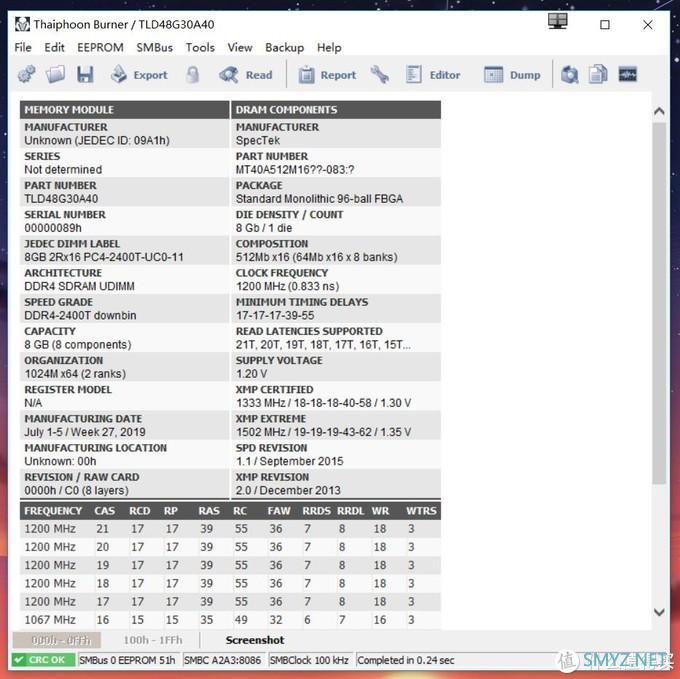Click 1024M x64 (2 ranks) organization
The image size is (680, 679).
point(75,373)
